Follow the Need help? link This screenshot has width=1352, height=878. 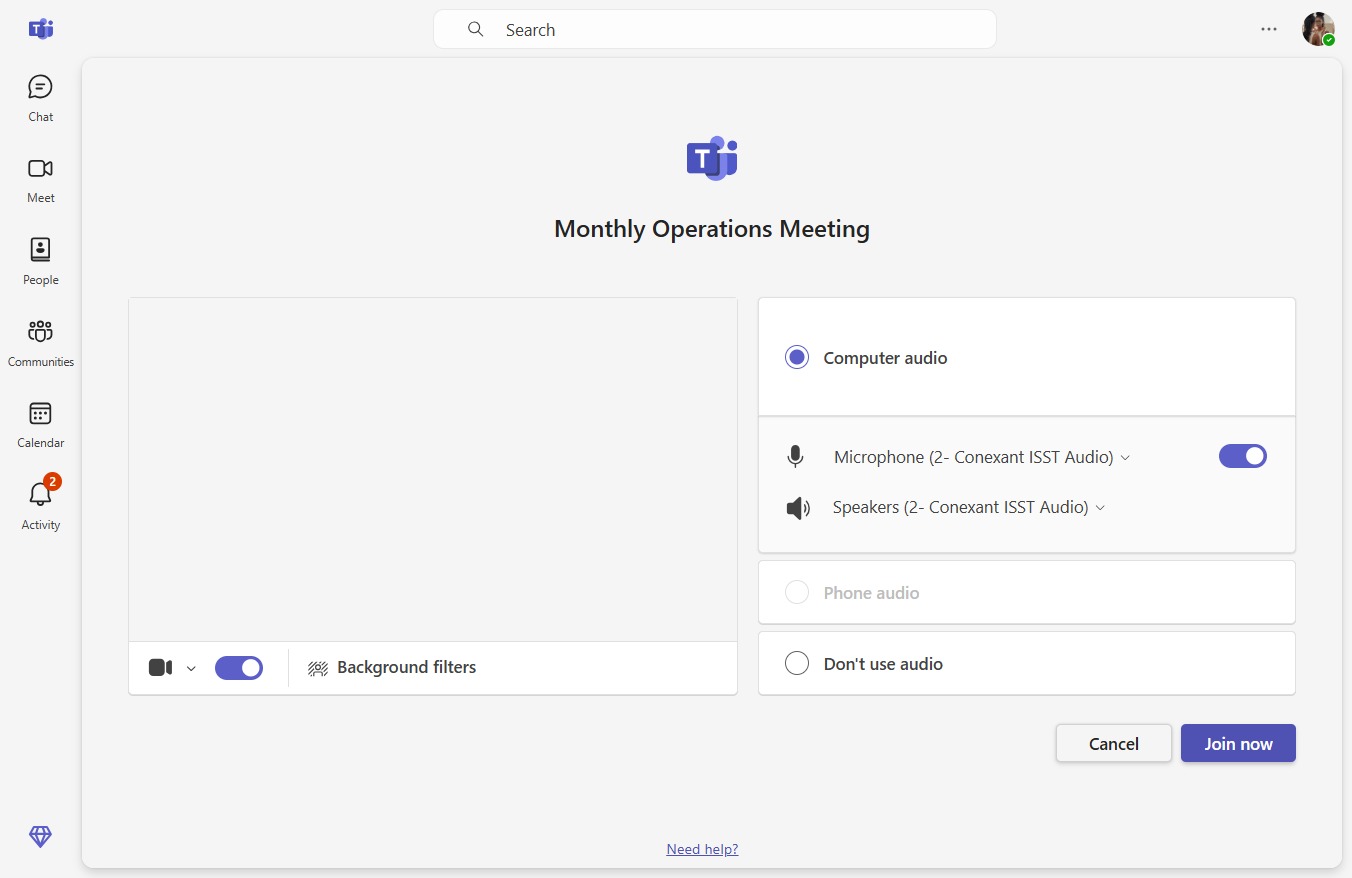(702, 849)
